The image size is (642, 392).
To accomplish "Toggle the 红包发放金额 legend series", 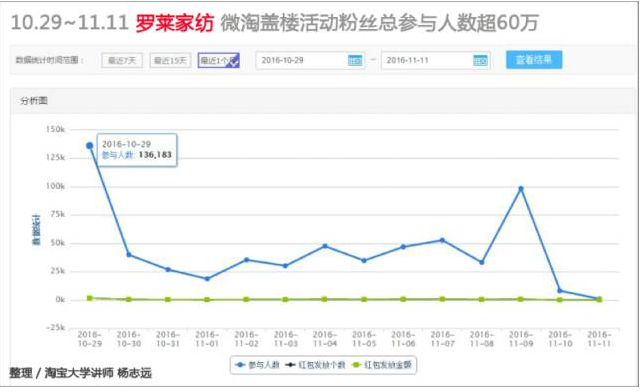I will pyautogui.click(x=382, y=365).
